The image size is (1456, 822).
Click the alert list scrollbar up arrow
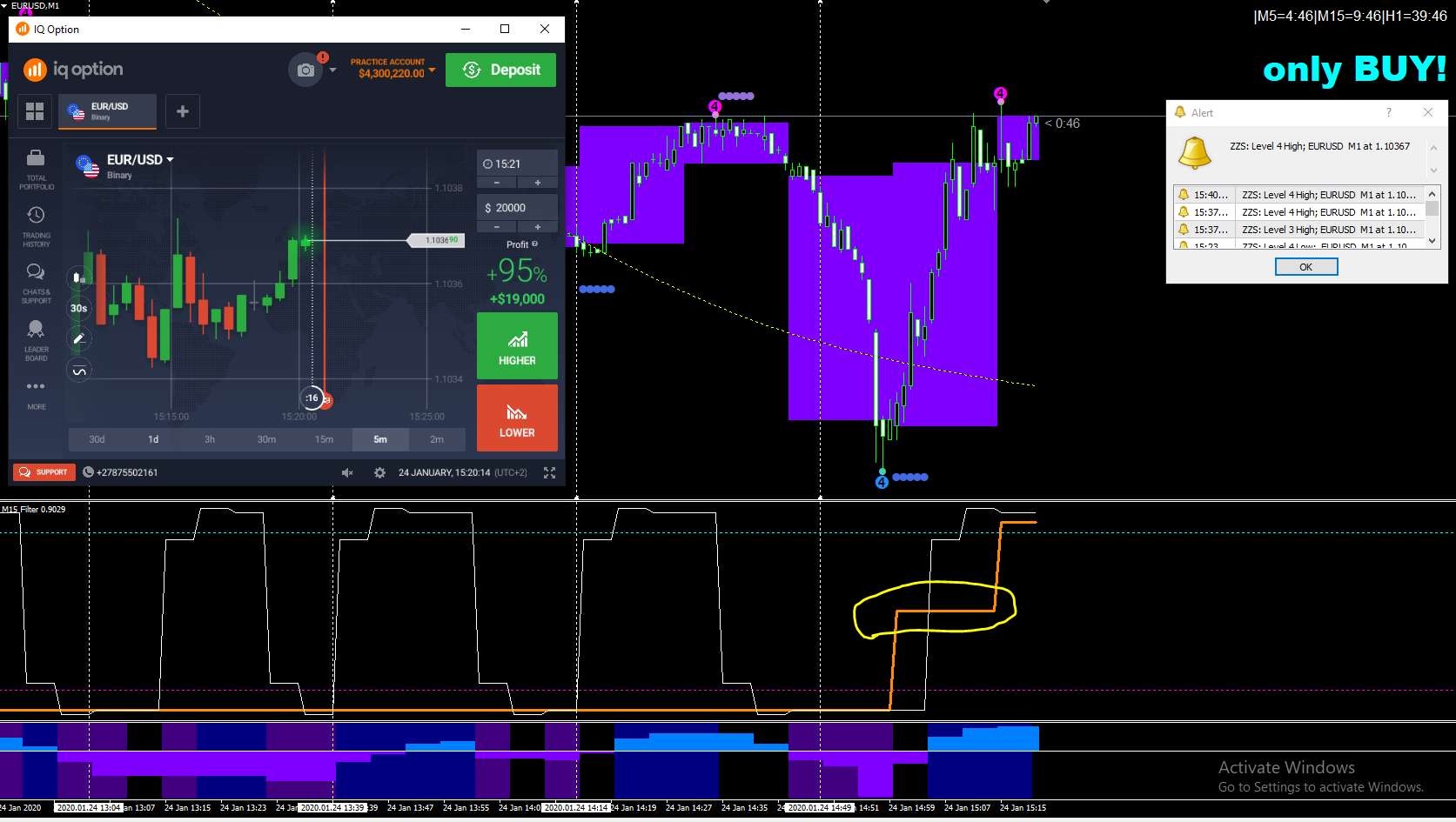point(1433,193)
